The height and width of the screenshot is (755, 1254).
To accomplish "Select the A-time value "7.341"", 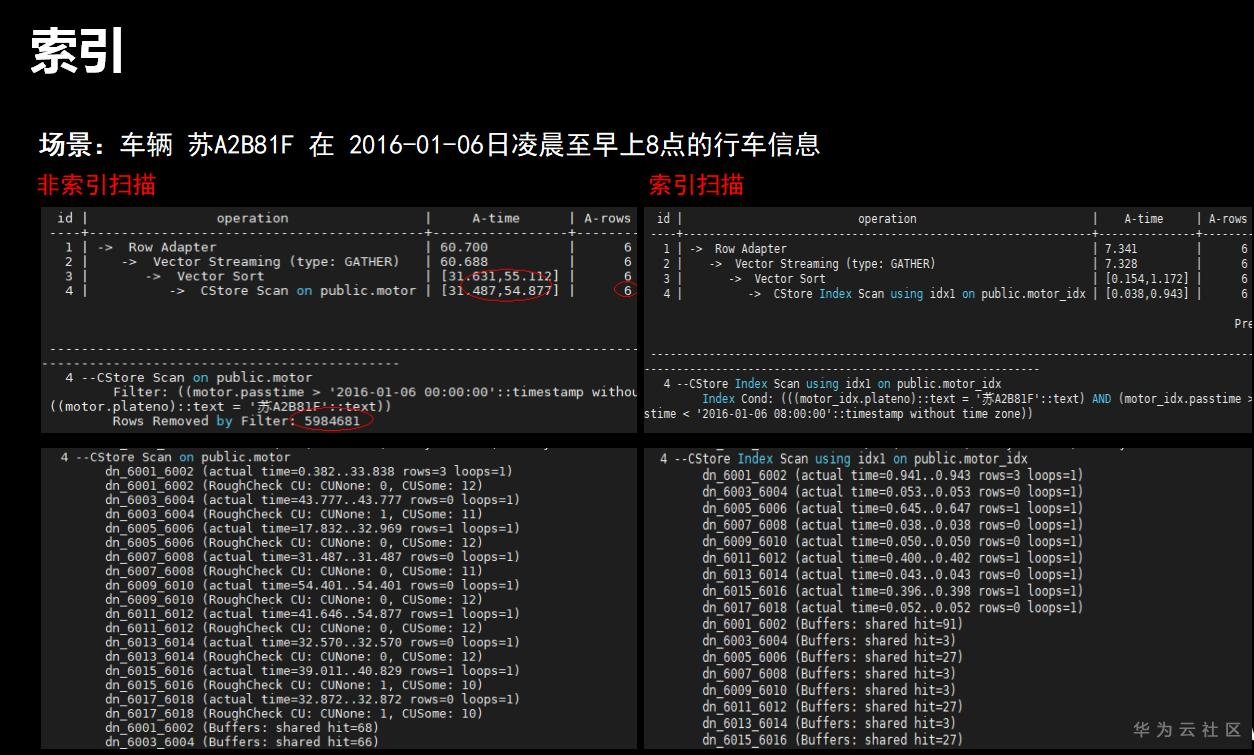I will (x=1121, y=249).
